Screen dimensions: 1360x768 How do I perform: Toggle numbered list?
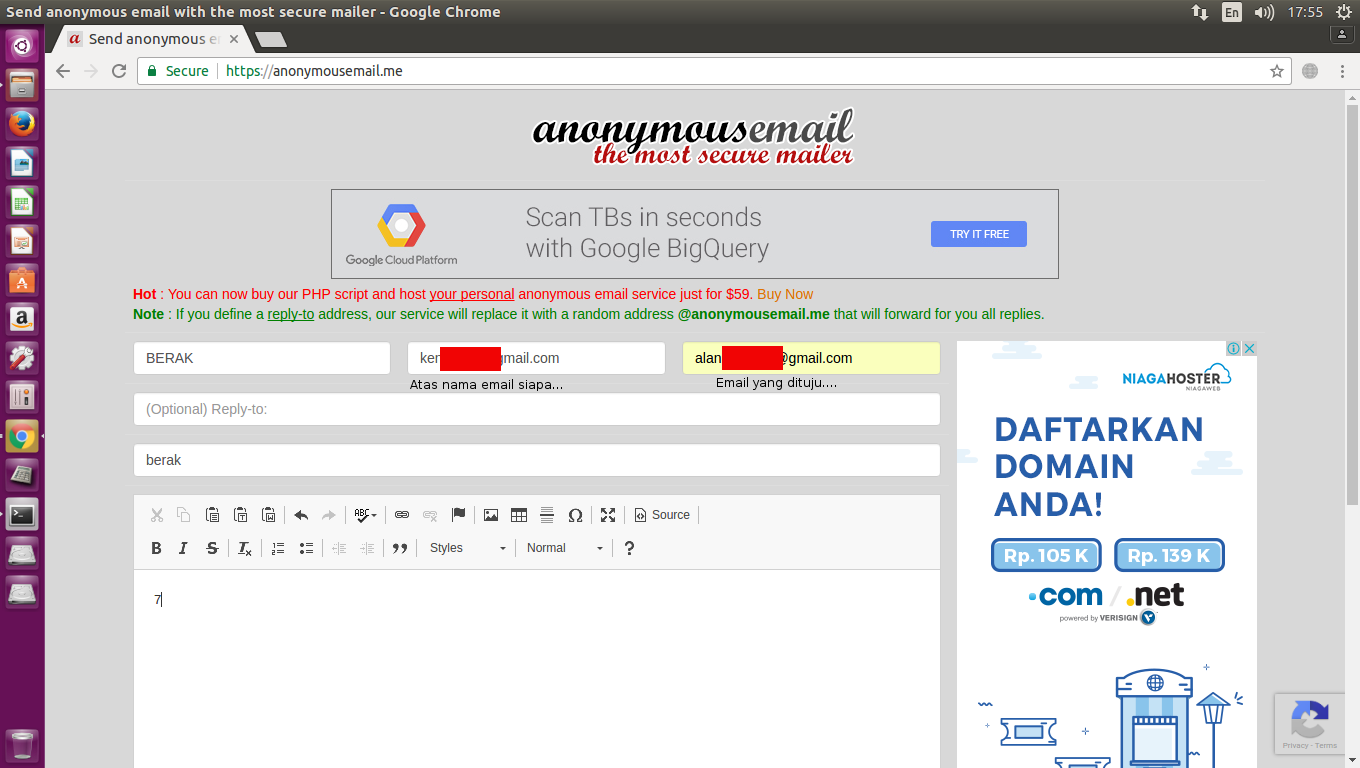(x=278, y=548)
